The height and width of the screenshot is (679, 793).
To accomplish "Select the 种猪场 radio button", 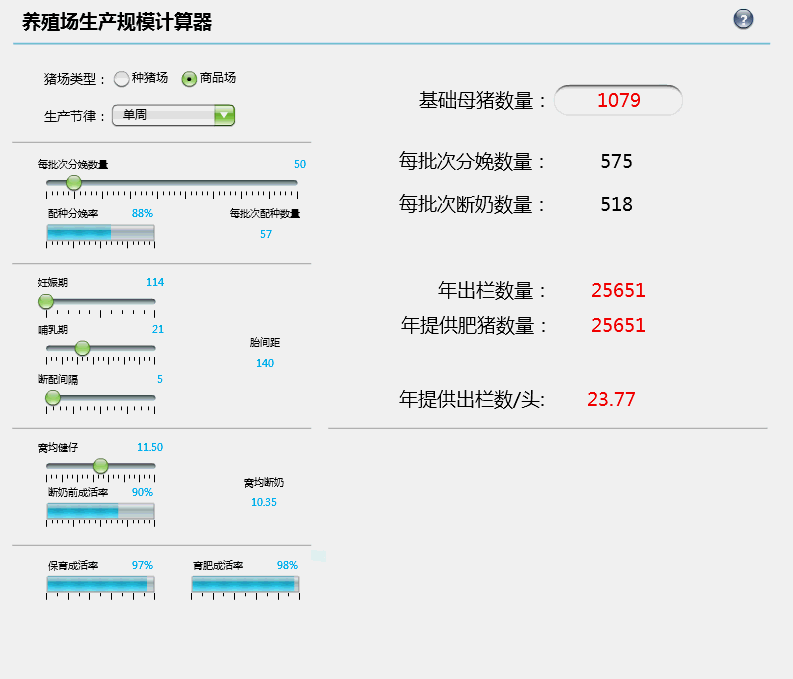I will click(x=121, y=78).
